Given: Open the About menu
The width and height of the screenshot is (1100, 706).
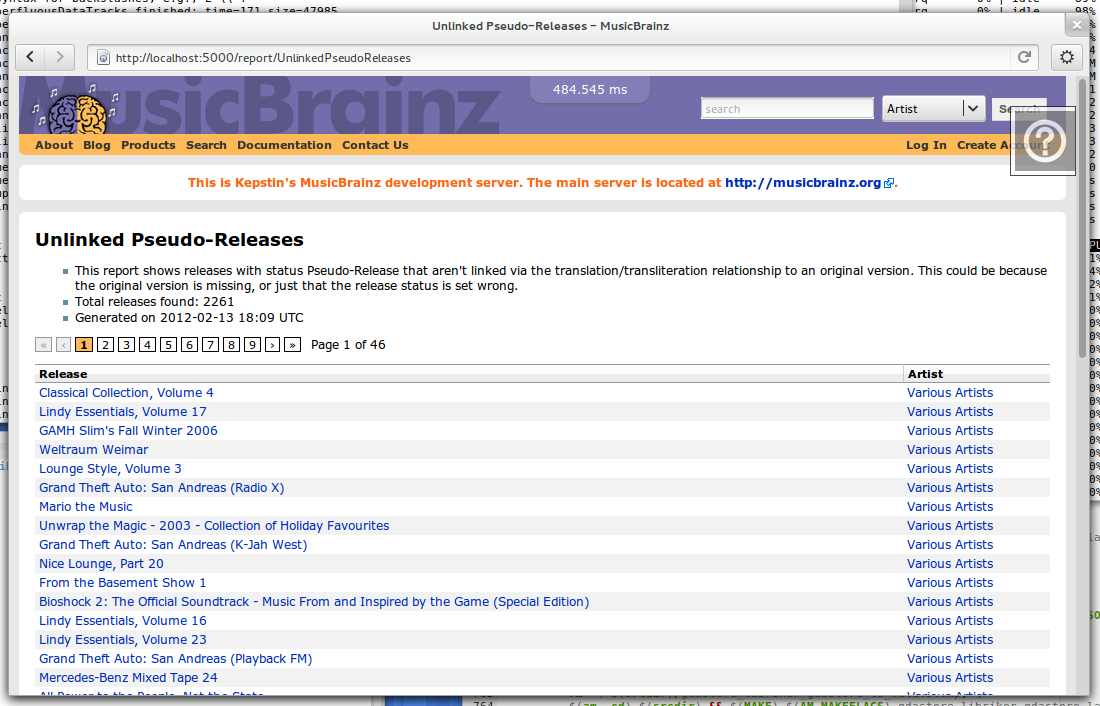Looking at the screenshot, I should click(54, 145).
